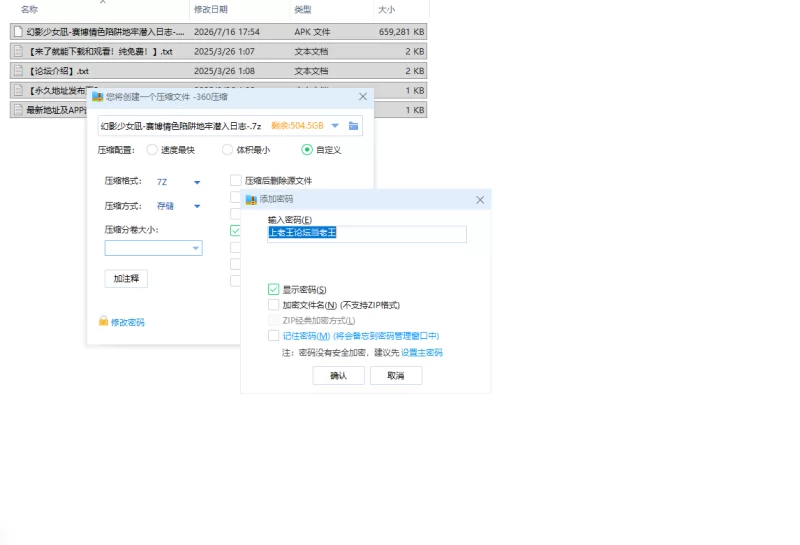Image resolution: width=800 pixels, height=545 pixels.
Task: Click the greyed ZIP经典加密方式(L) checkbox
Action: click(x=273, y=320)
